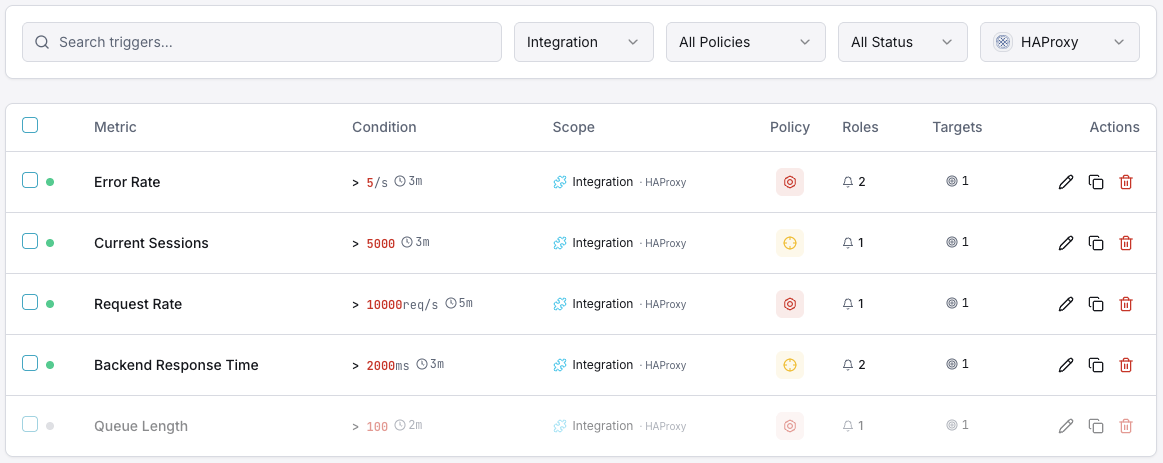Check the Queue Length row checkbox
This screenshot has width=1163, height=463.
click(x=30, y=424)
